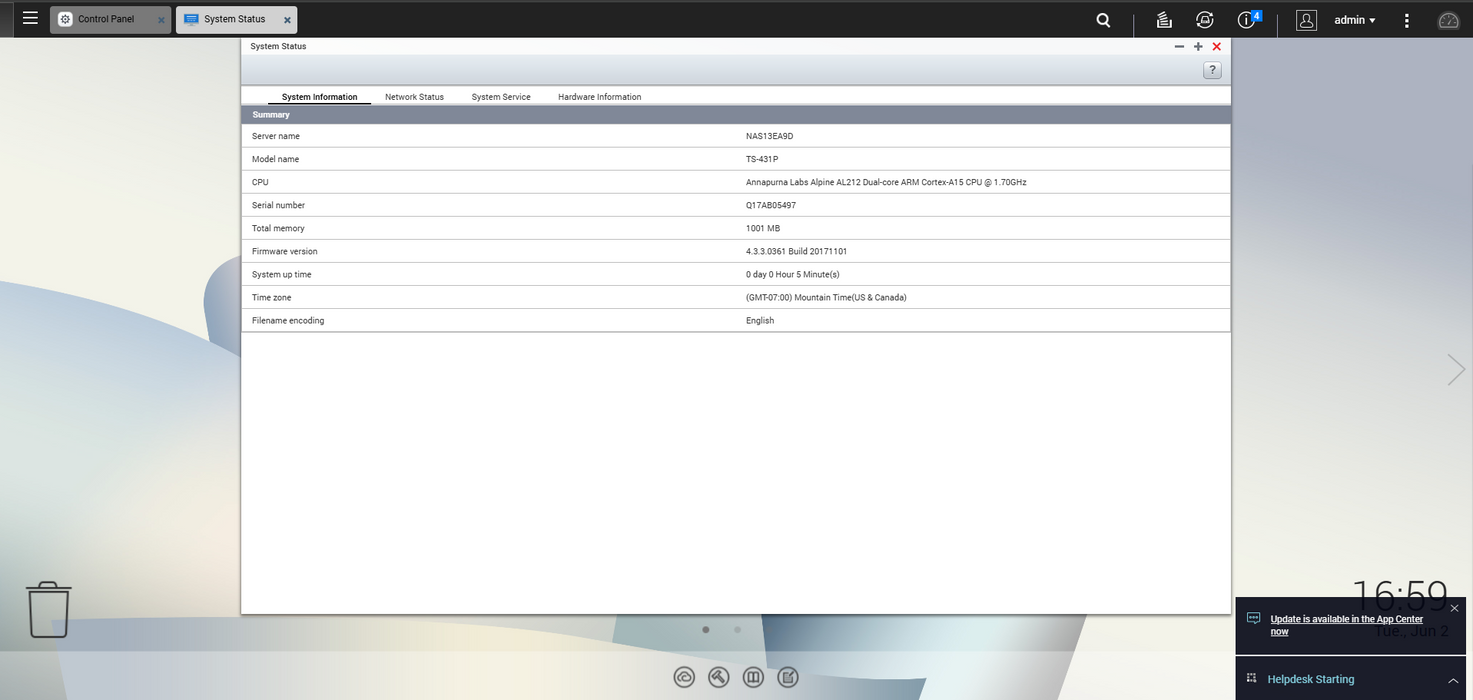Image resolution: width=1473 pixels, height=700 pixels.
Task: Switch to the System Service tab
Action: tap(501, 97)
